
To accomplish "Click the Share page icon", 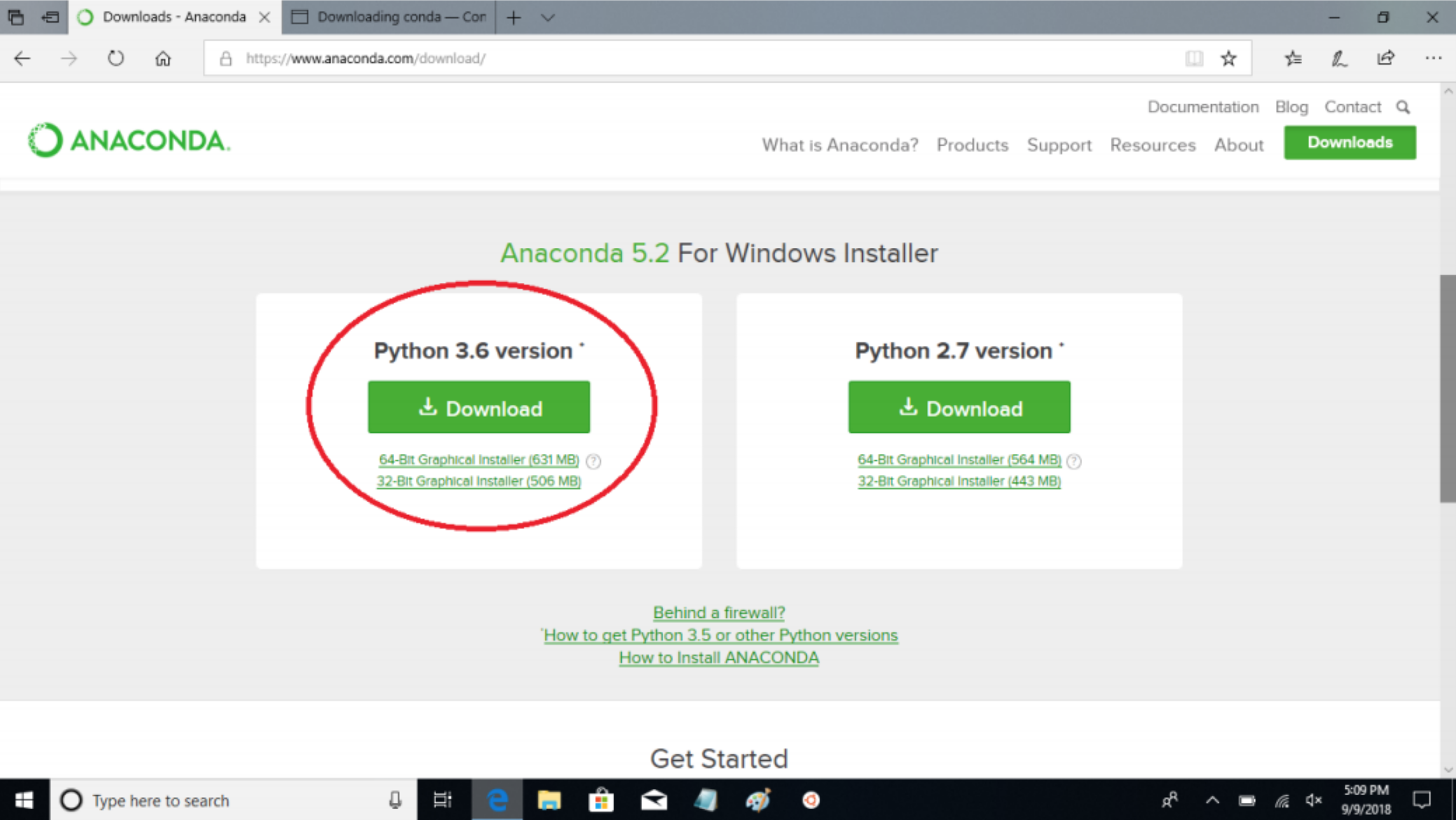I will pyautogui.click(x=1385, y=58).
